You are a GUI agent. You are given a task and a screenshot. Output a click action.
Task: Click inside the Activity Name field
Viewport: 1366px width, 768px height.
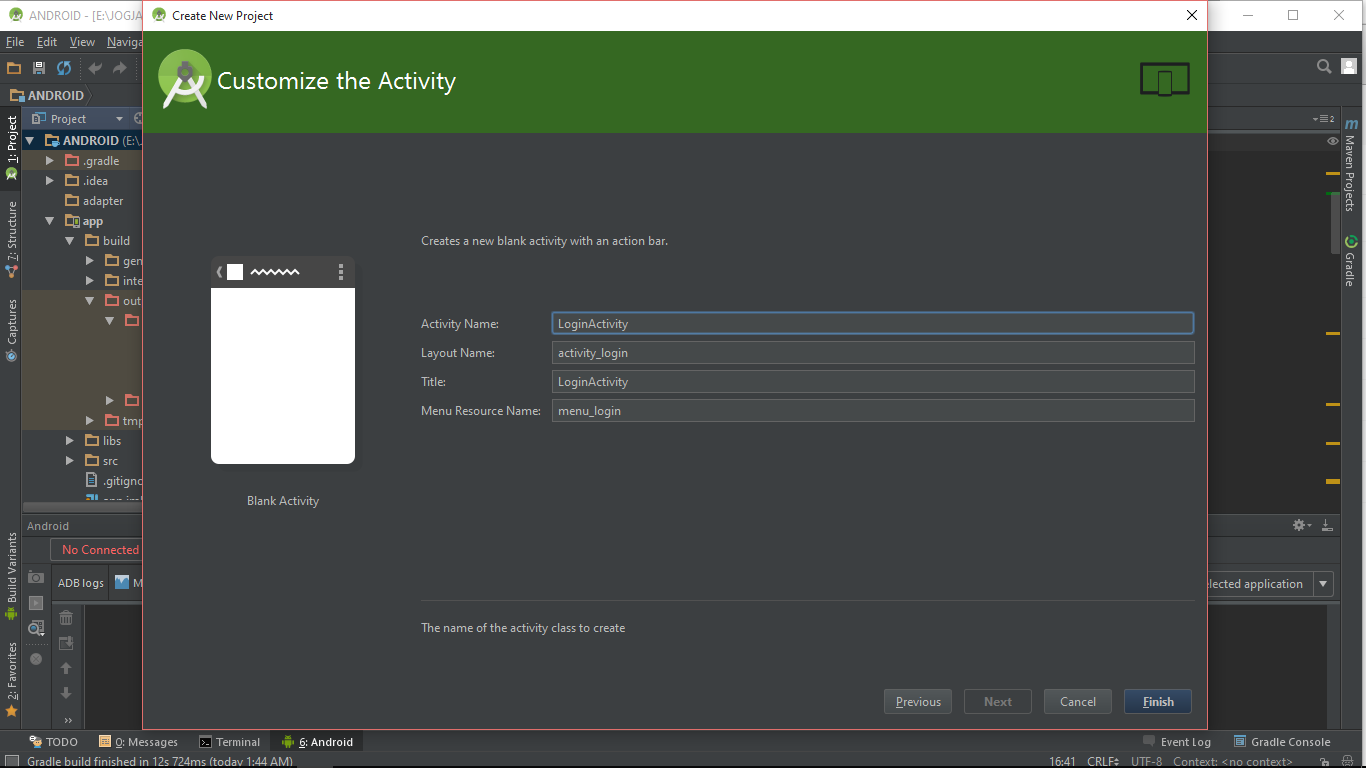[870, 323]
